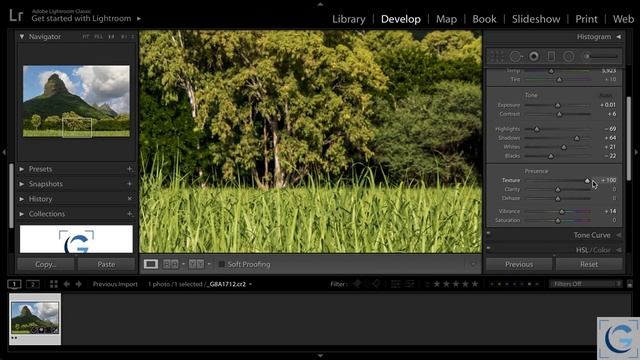Select the Spot Removal tool icon
Screen dimensions: 640x360
[516, 56]
